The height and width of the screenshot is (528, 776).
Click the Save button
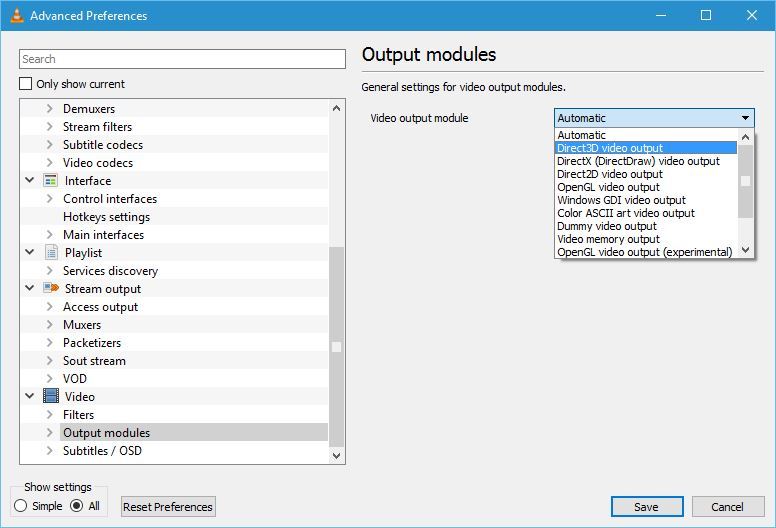click(x=647, y=507)
